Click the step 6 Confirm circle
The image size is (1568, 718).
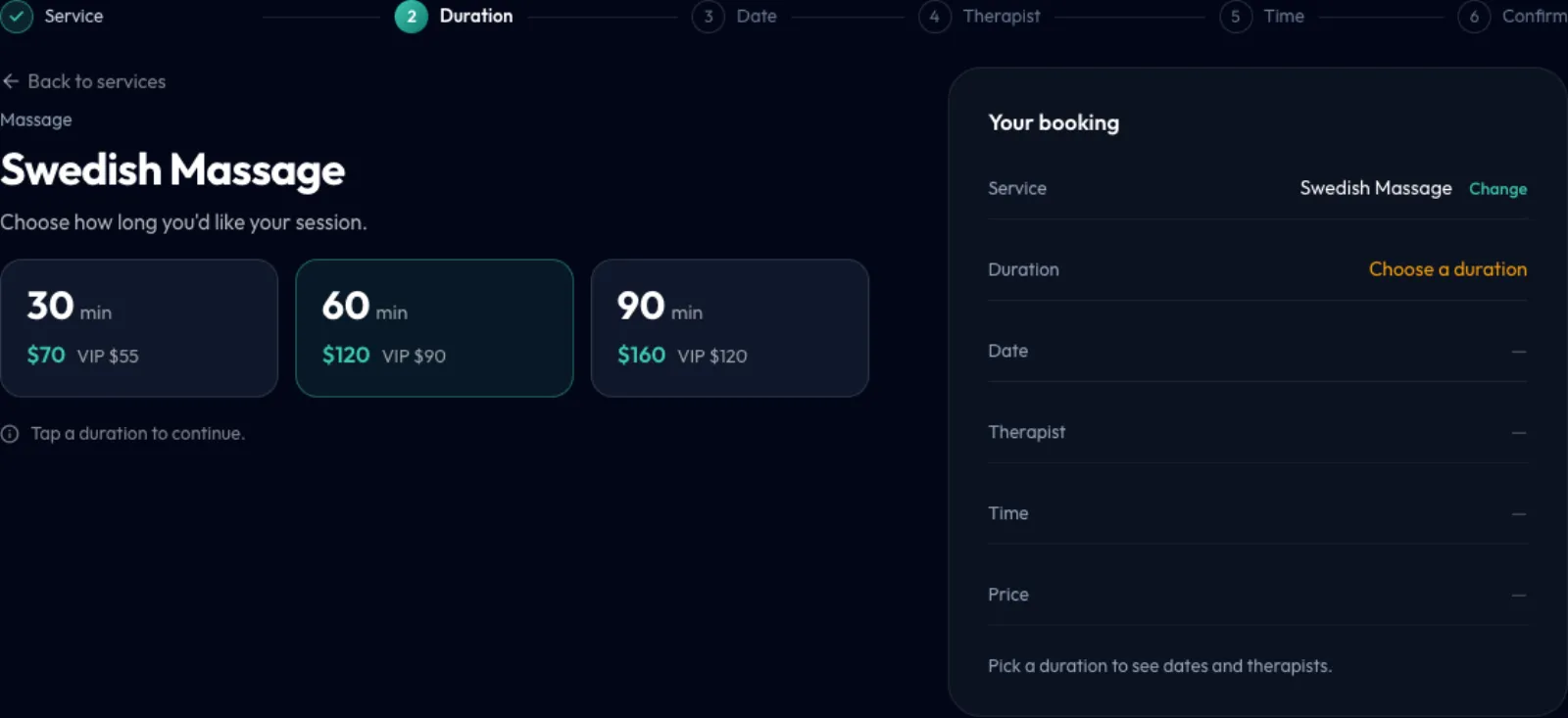click(1474, 17)
